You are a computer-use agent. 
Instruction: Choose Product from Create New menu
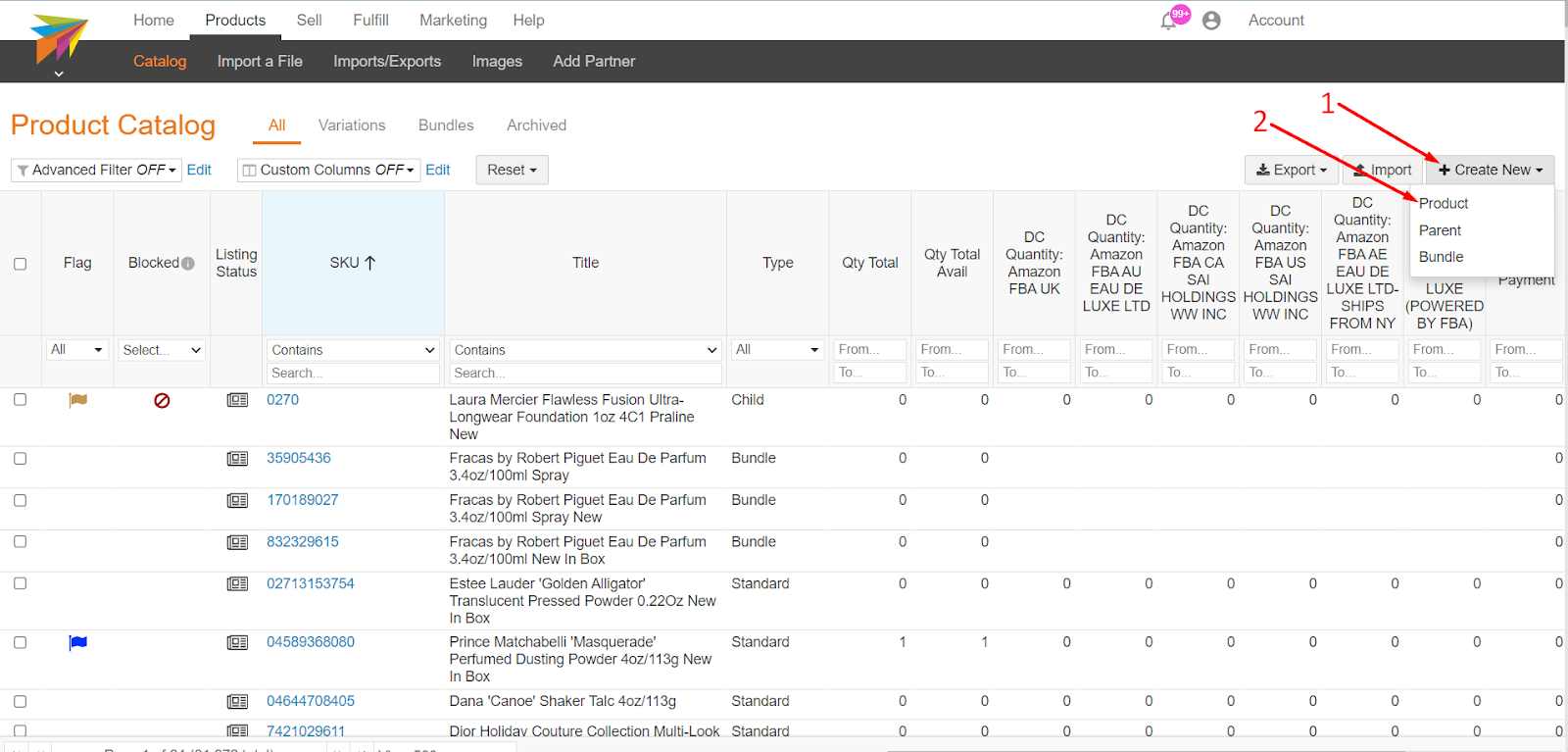(1444, 204)
